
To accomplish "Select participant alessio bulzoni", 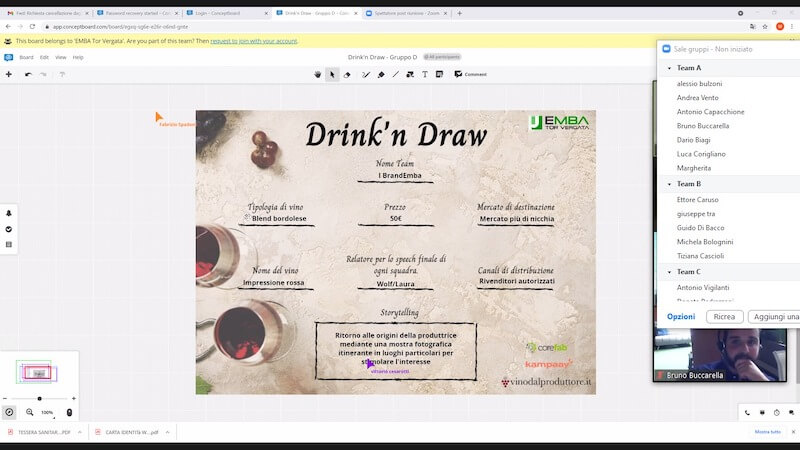I will click(x=699, y=84).
